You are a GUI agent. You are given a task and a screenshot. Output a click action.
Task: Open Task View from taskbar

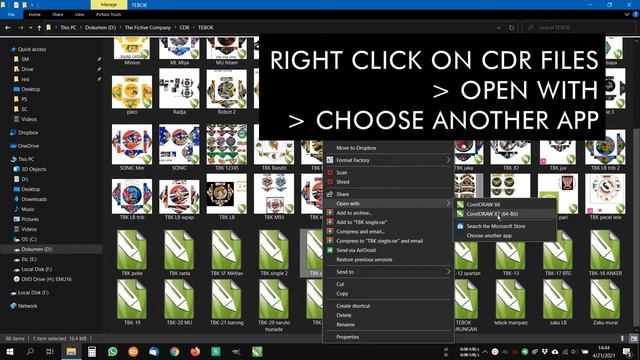(x=50, y=351)
